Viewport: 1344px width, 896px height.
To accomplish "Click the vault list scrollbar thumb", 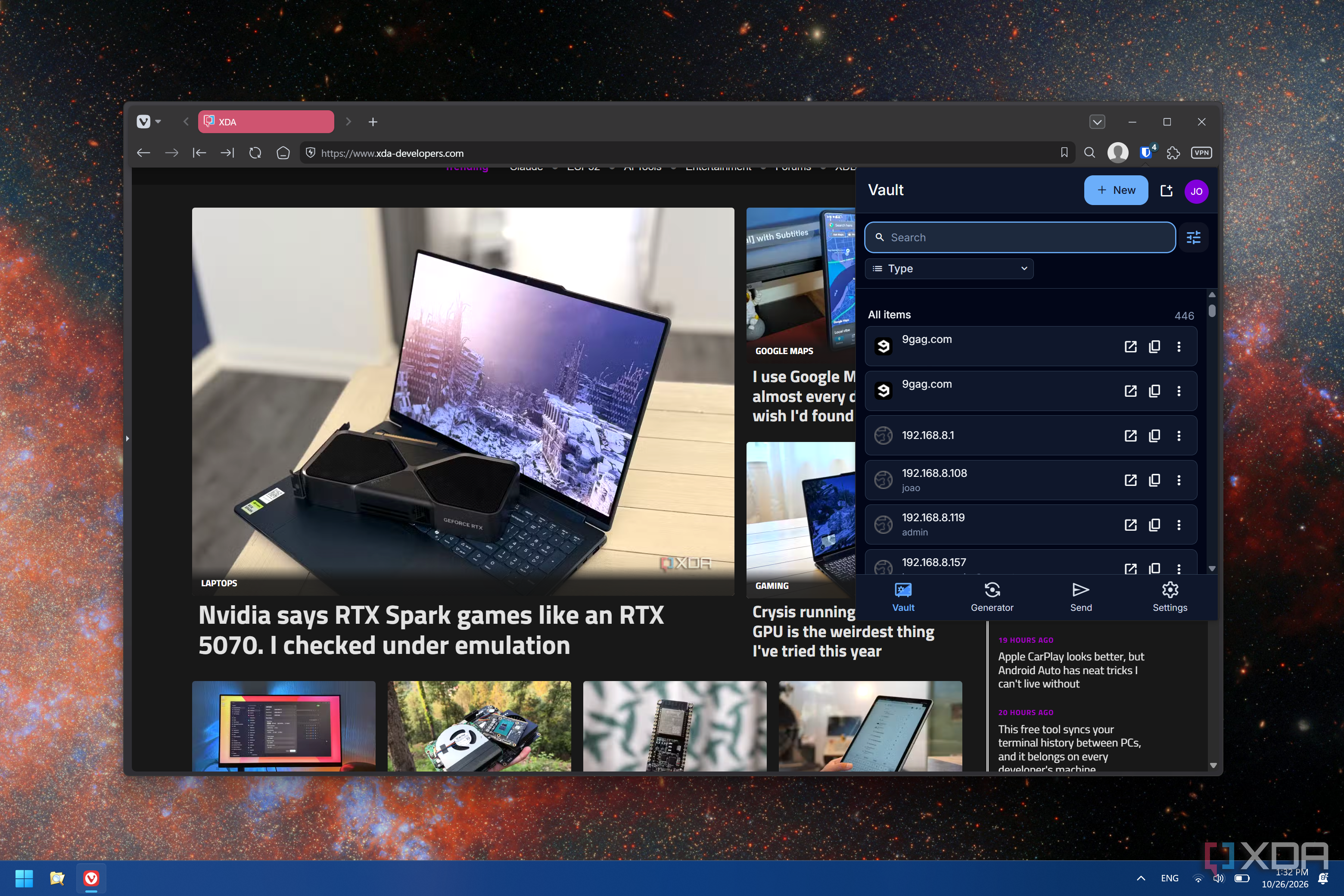I will 1211,311.
